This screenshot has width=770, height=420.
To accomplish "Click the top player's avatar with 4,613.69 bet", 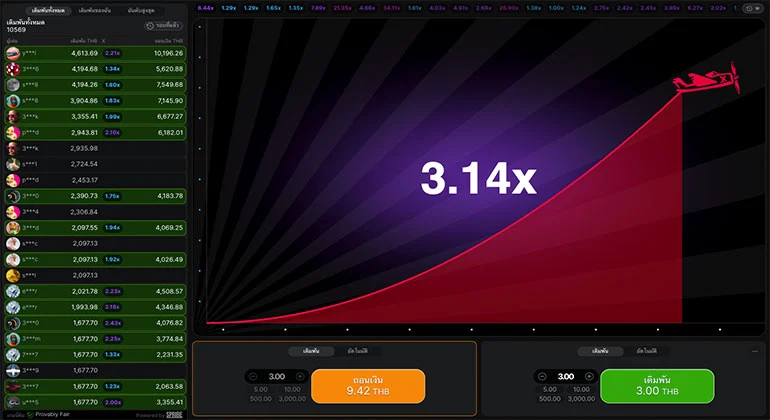I will click(12, 52).
